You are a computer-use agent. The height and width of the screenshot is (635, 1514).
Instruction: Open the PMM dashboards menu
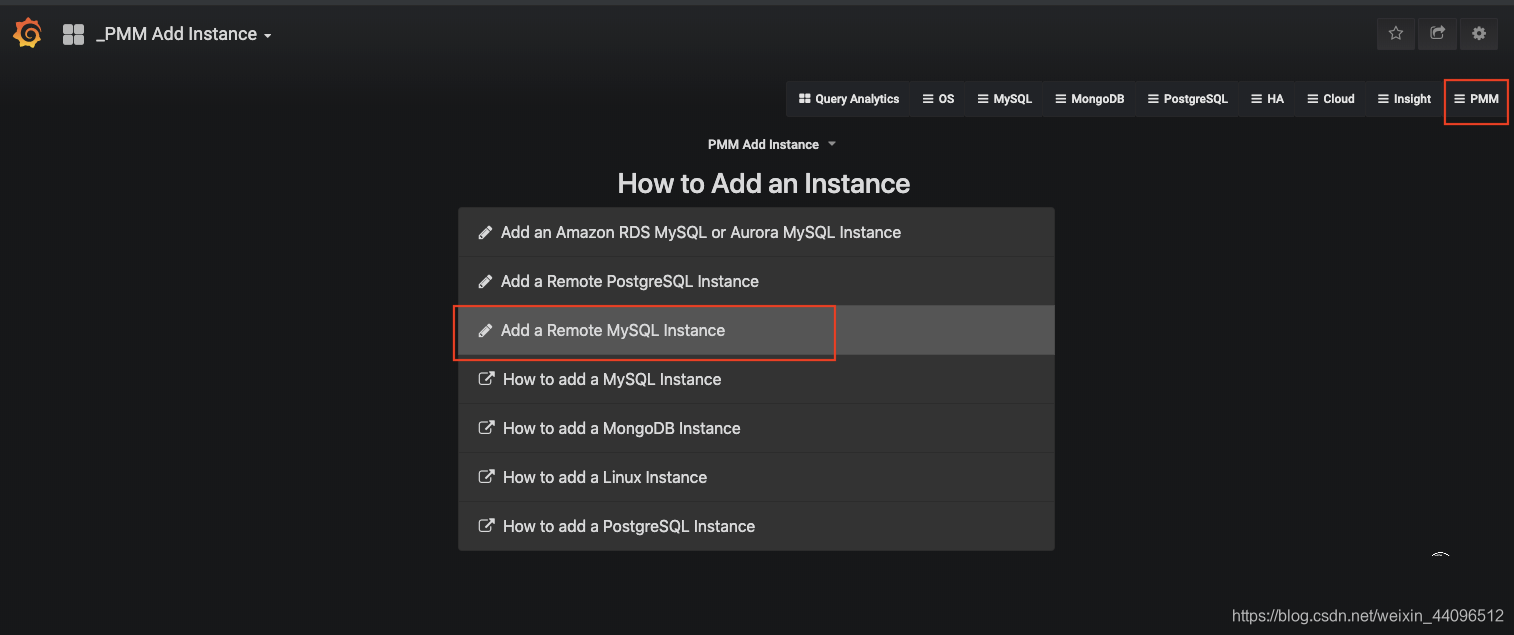pyautogui.click(x=1476, y=99)
